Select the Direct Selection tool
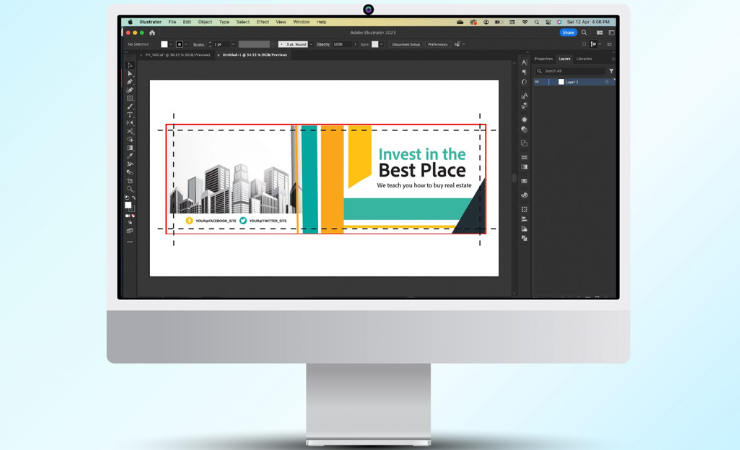The width and height of the screenshot is (740, 450). click(130, 73)
